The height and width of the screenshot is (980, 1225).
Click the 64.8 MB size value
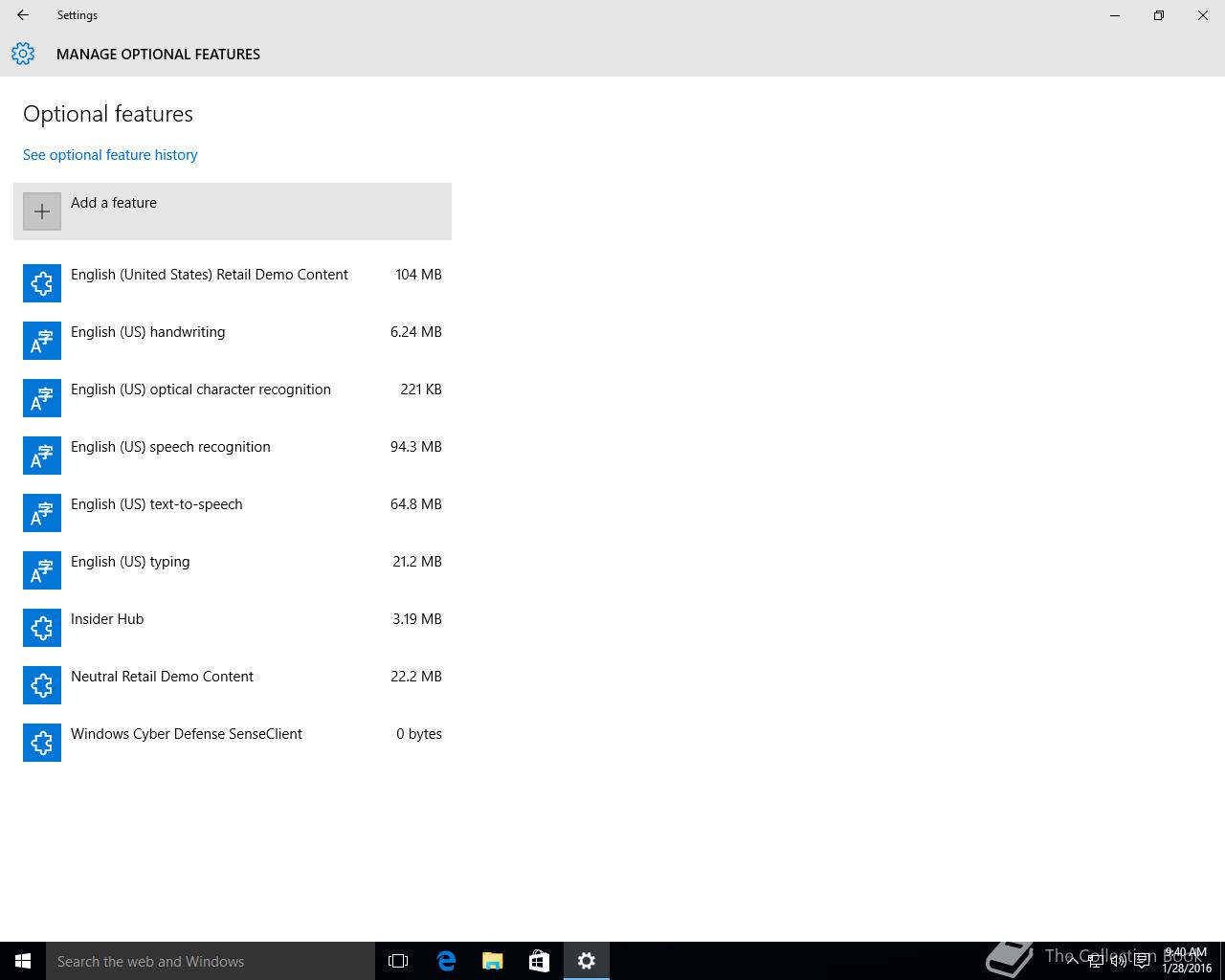(x=415, y=504)
